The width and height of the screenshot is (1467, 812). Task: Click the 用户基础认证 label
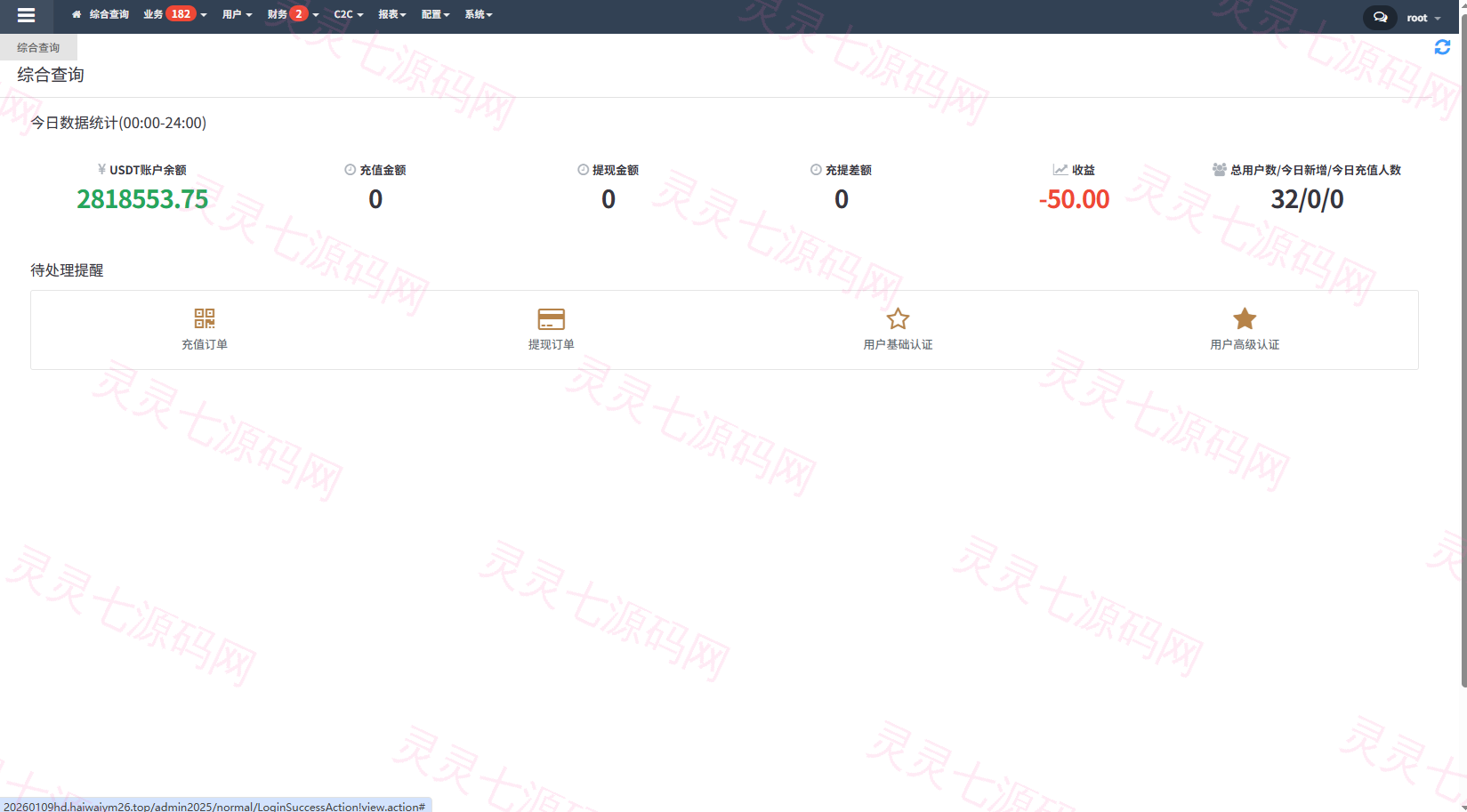pyautogui.click(x=898, y=345)
